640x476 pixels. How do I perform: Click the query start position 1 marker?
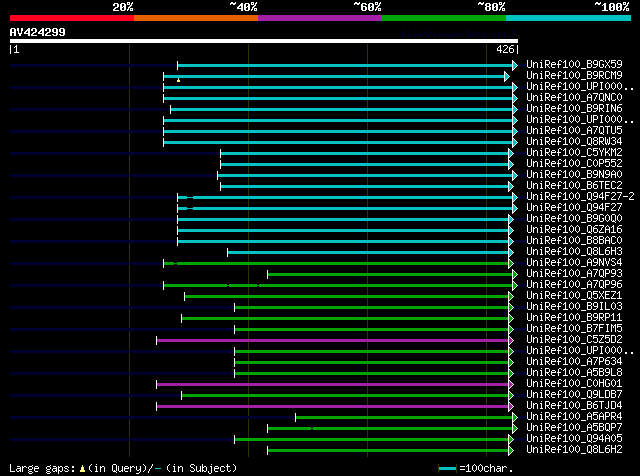[x=16, y=49]
